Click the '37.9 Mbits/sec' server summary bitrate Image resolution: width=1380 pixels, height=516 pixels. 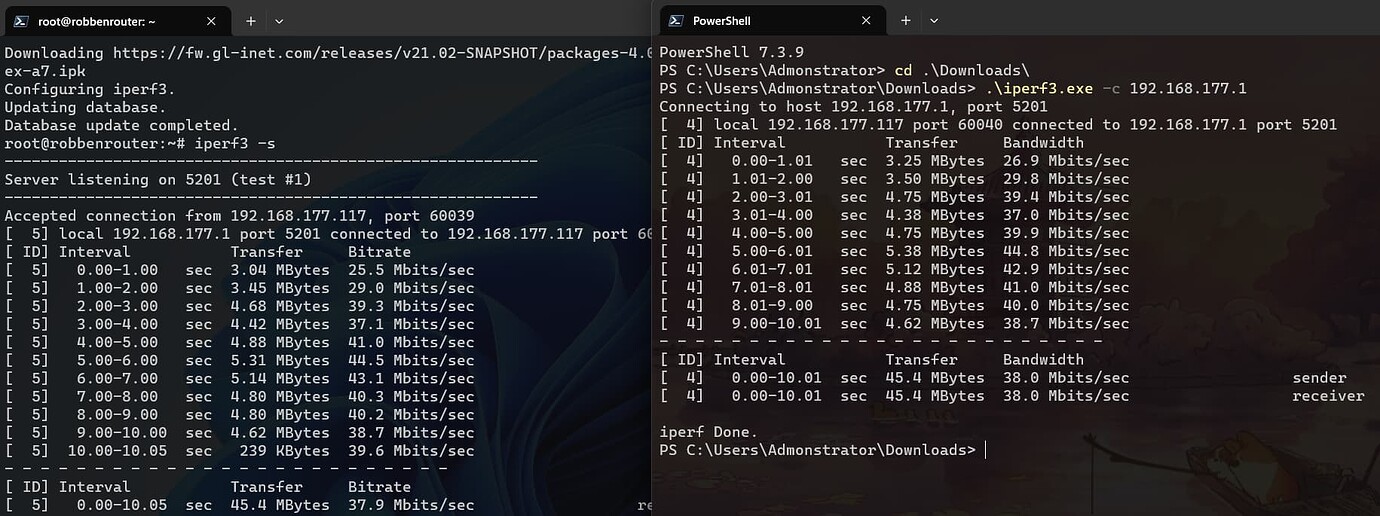(411, 504)
